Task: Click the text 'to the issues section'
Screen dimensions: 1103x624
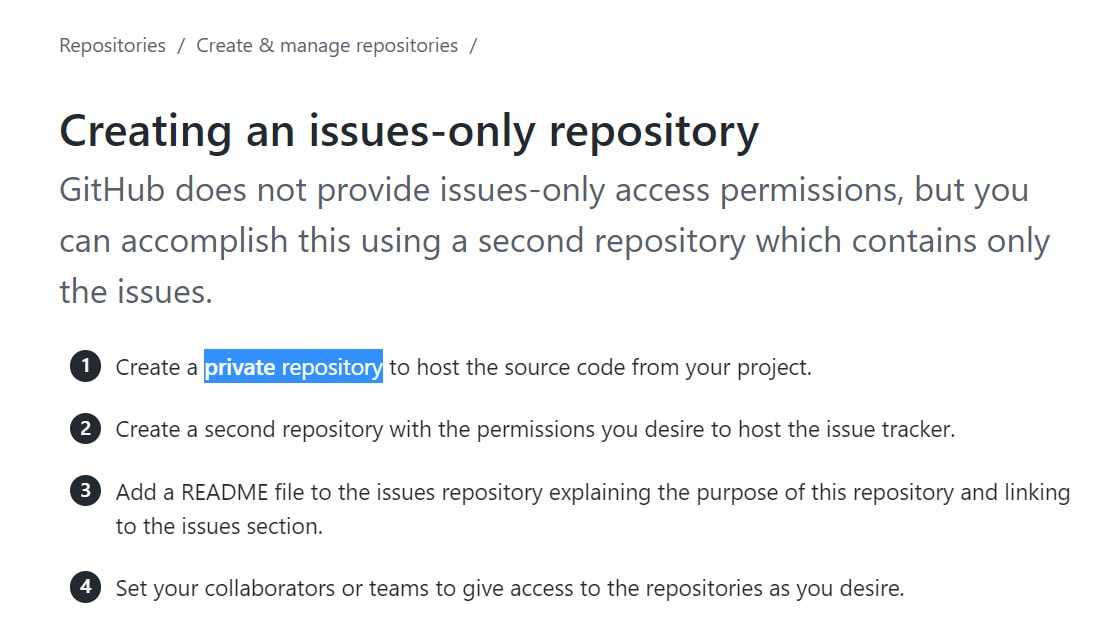Action: coord(219,526)
